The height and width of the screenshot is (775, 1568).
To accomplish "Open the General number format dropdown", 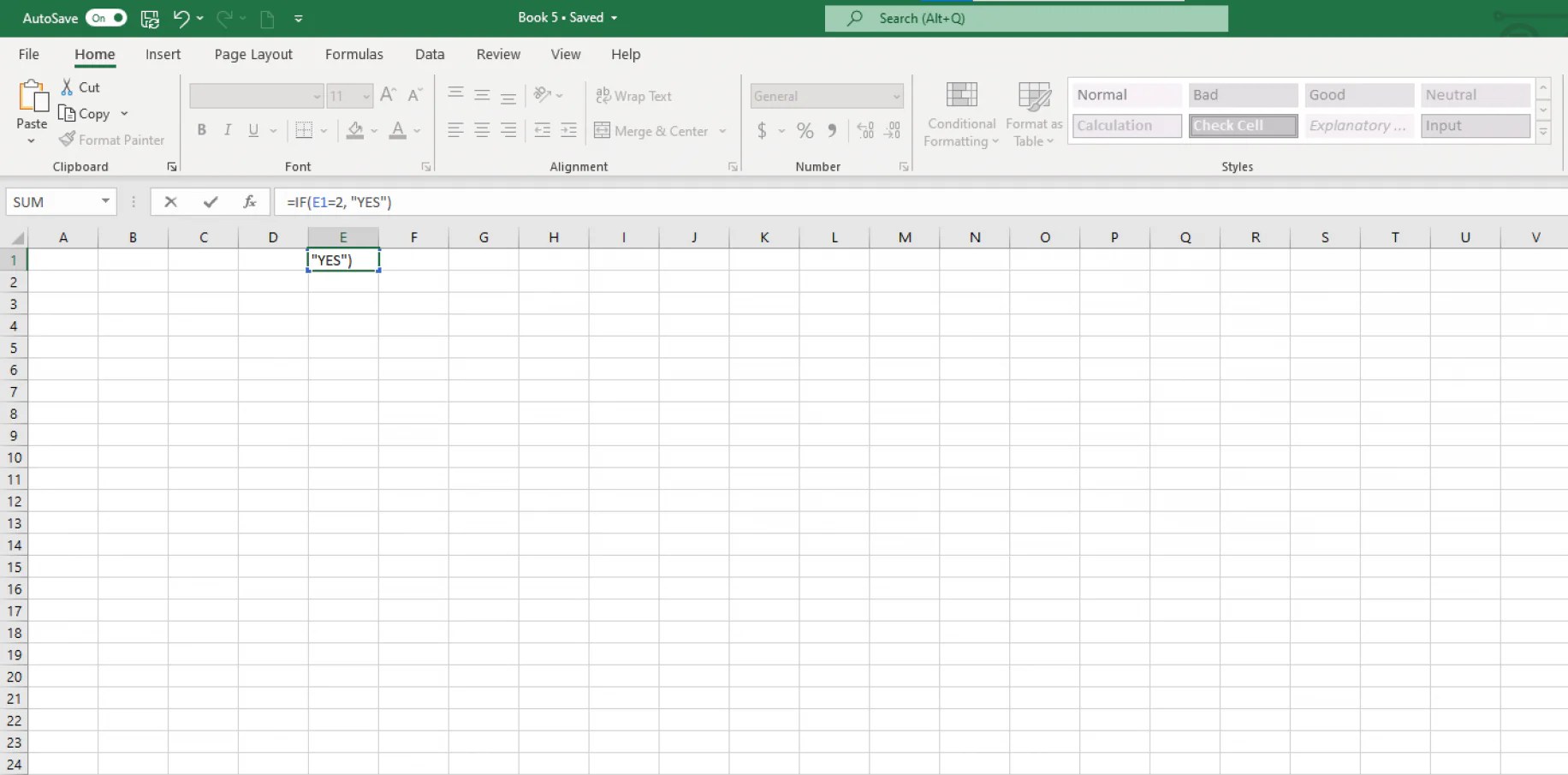I will point(897,95).
